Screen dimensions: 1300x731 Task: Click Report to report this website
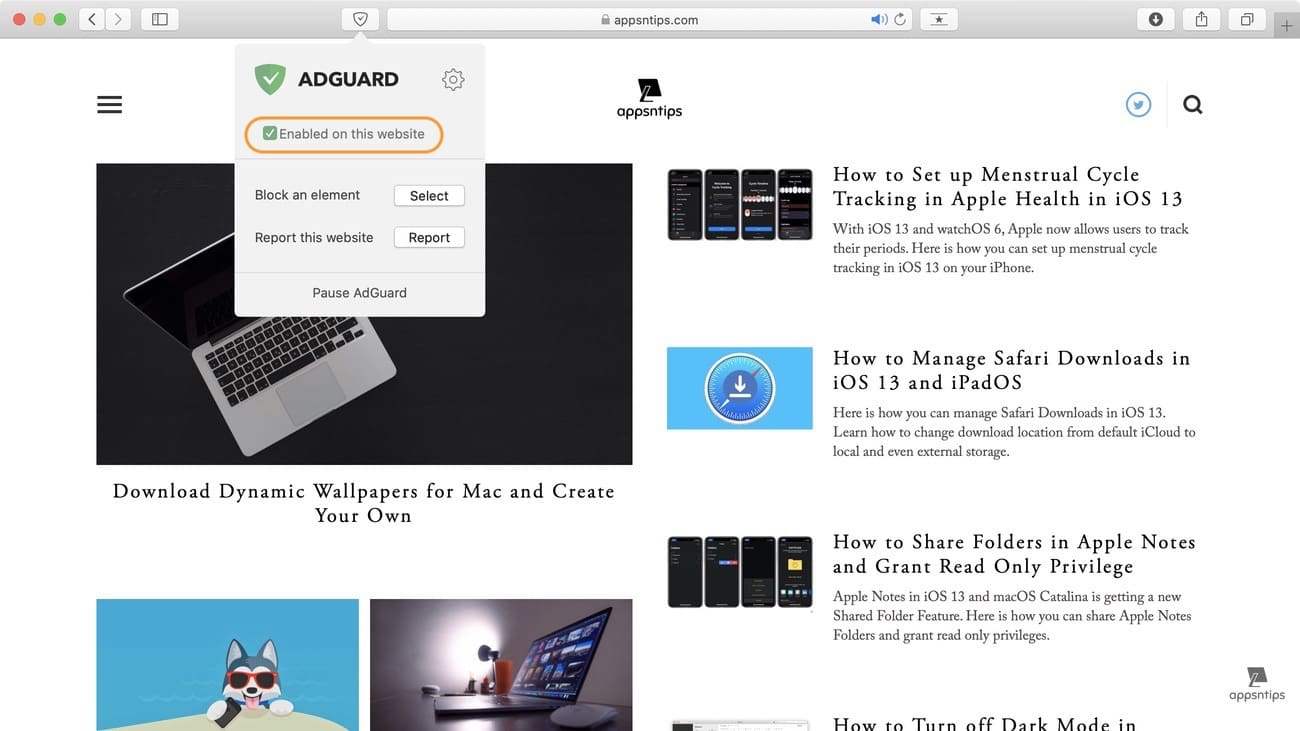(x=429, y=237)
